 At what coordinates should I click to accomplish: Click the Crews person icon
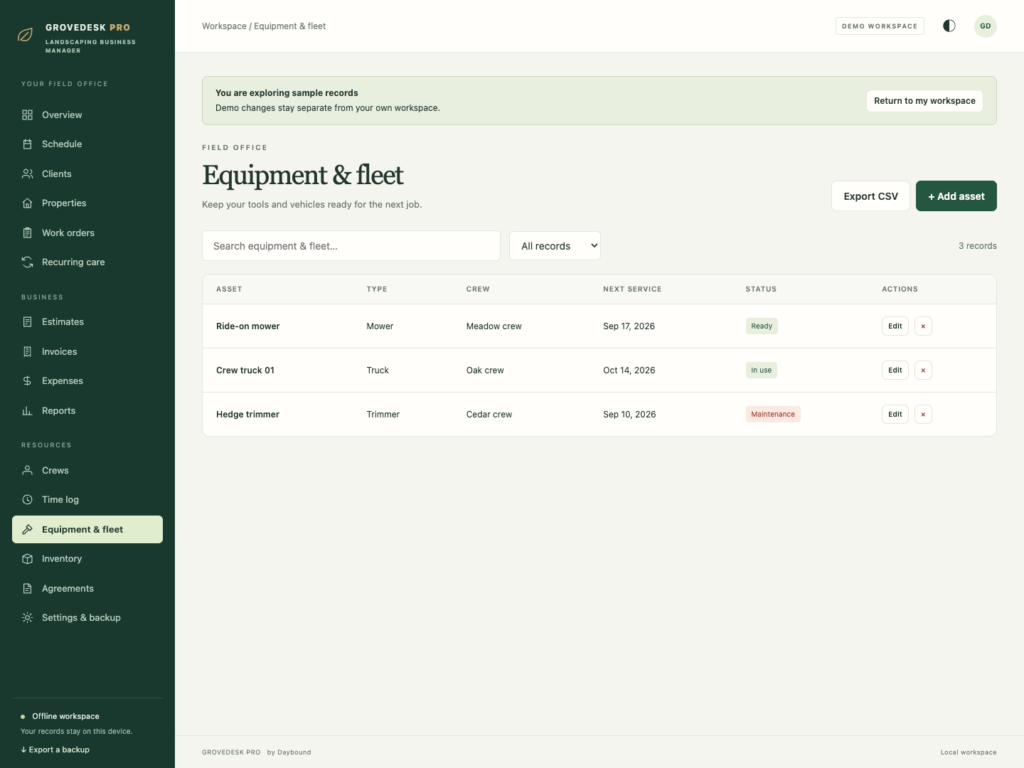click(x=27, y=470)
